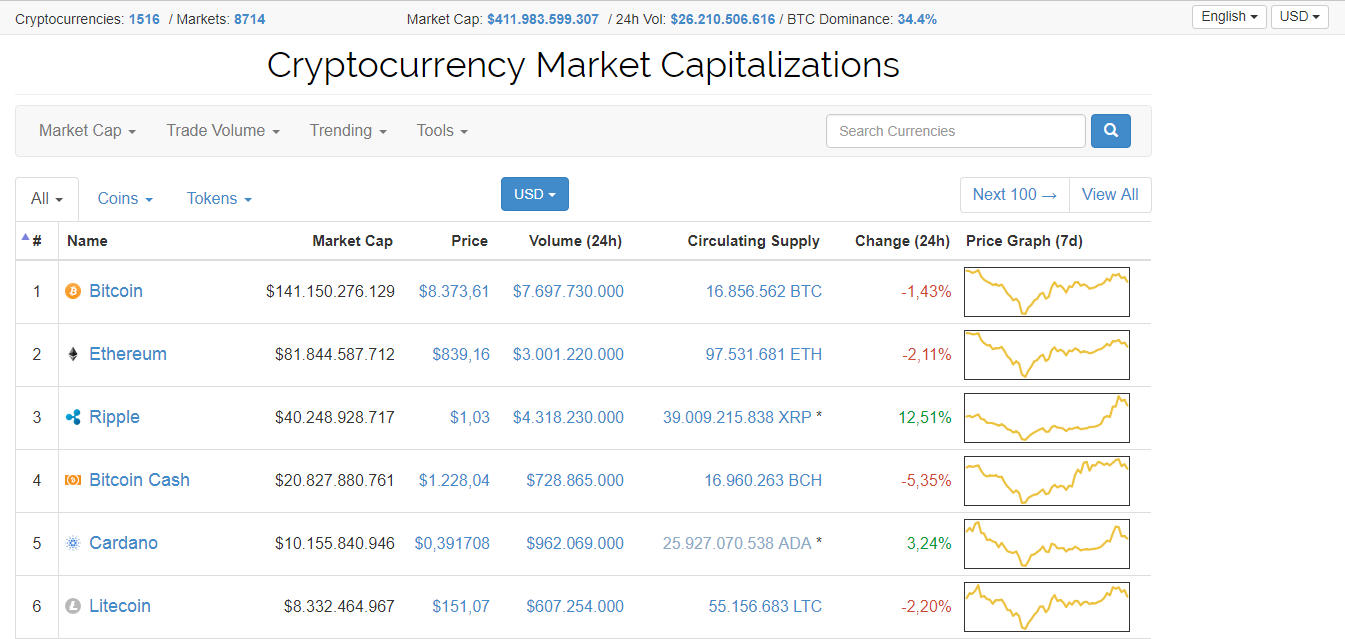Click the View All button
This screenshot has height=639, width=1345.
pyautogui.click(x=1110, y=195)
